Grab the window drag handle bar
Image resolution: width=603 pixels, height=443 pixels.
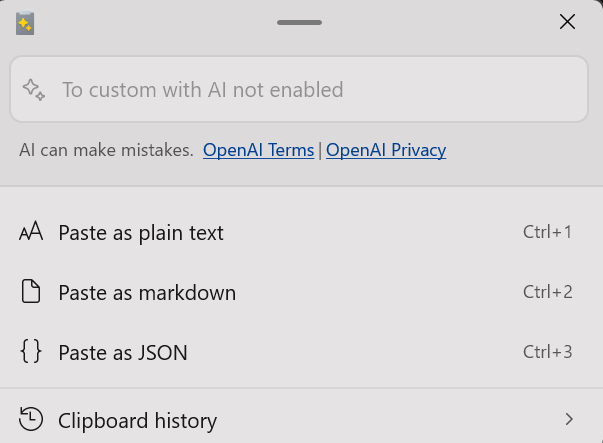300,22
